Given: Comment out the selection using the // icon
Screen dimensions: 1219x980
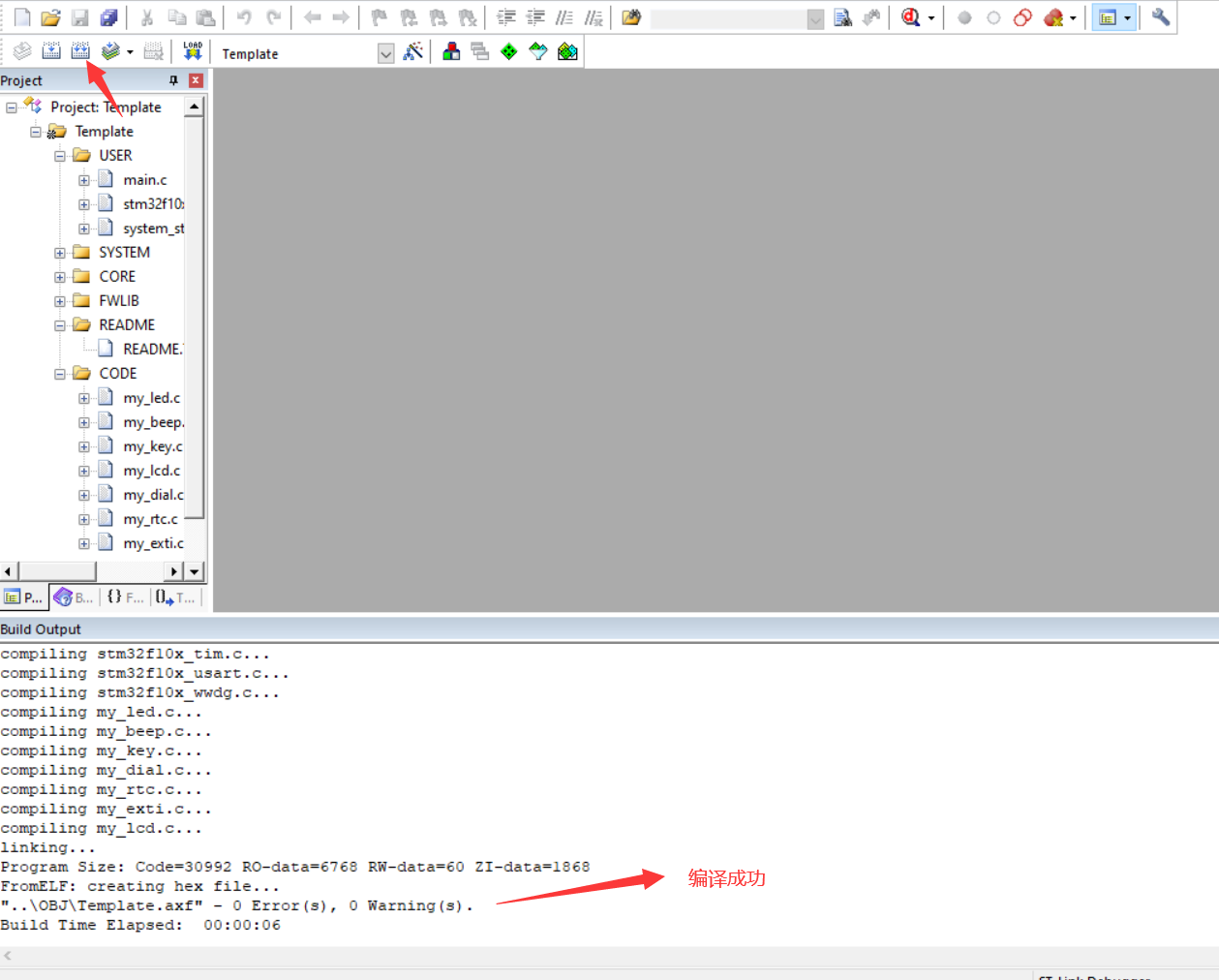Looking at the screenshot, I should (564, 17).
